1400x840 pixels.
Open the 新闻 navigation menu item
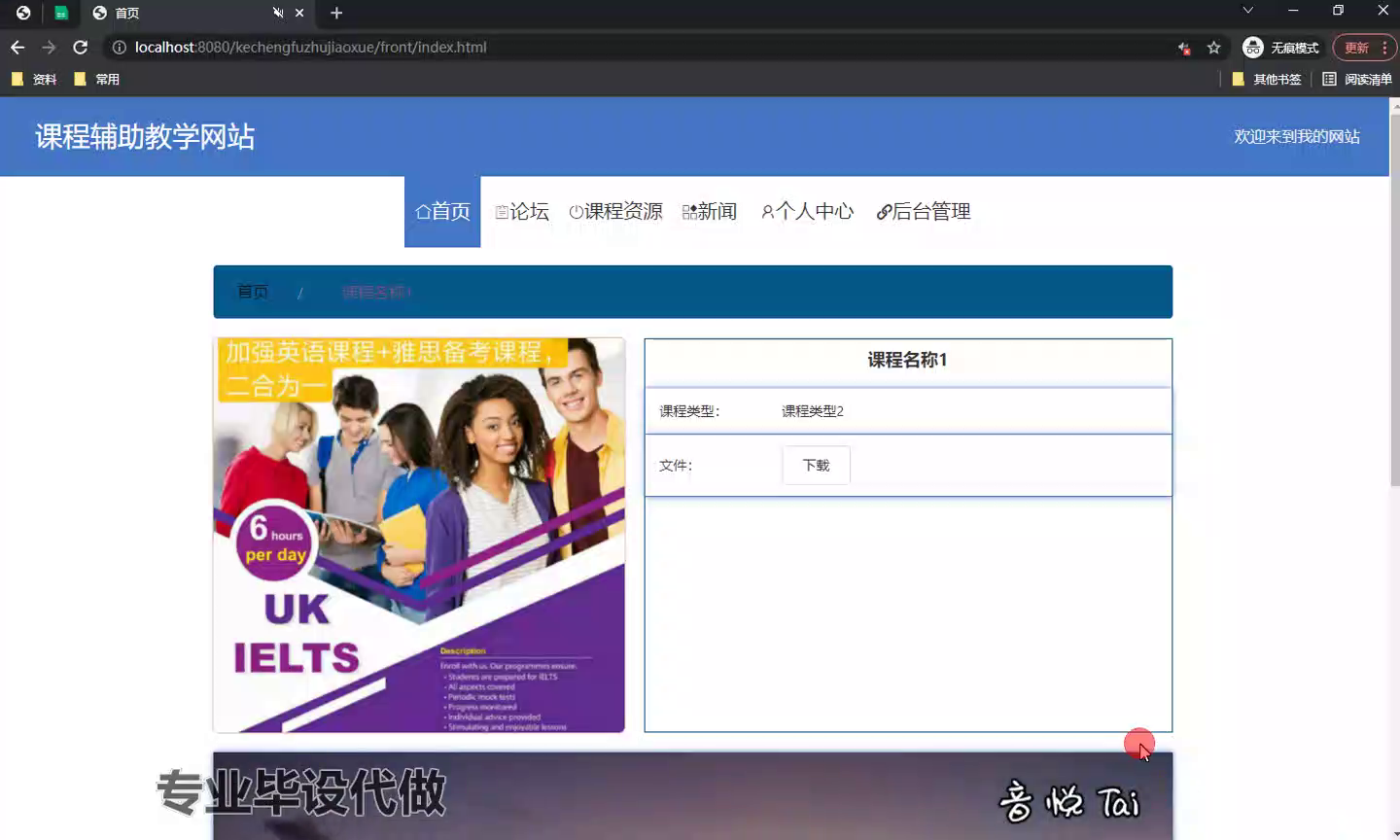(x=710, y=211)
